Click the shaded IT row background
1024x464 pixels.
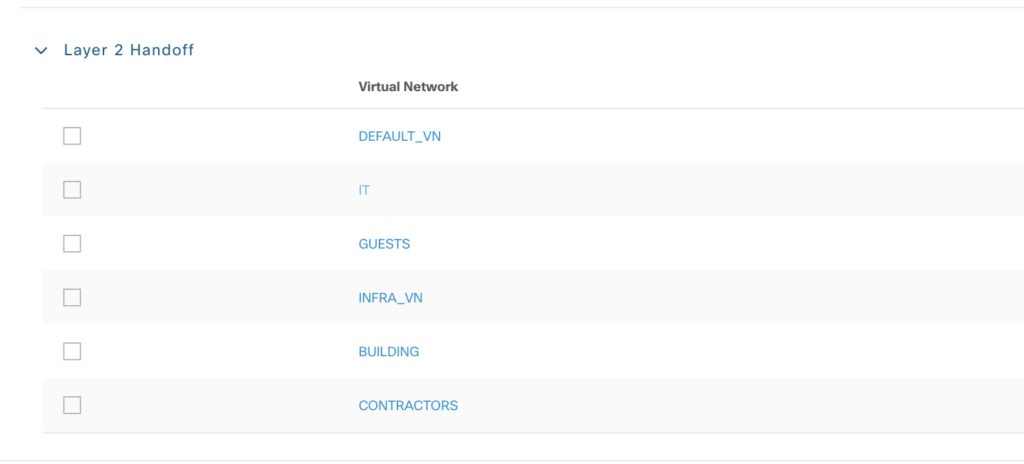700,190
